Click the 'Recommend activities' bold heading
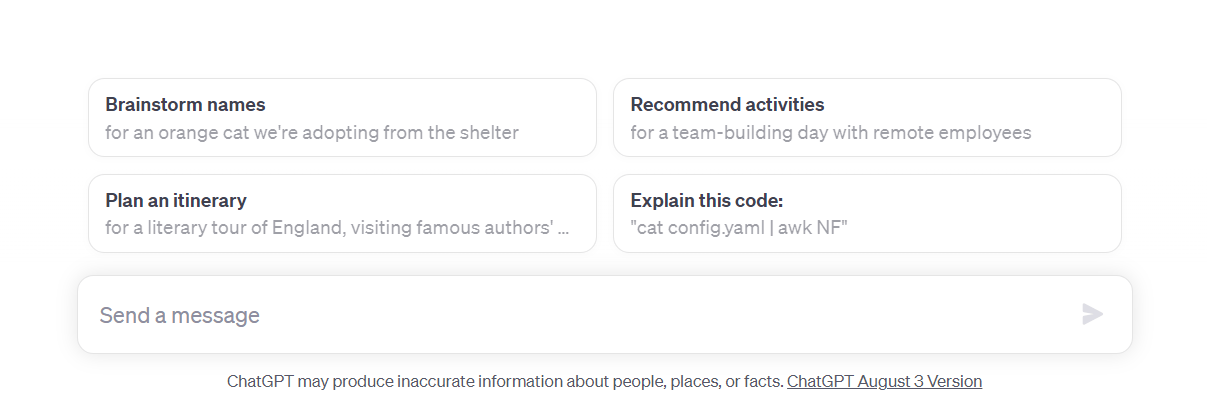The image size is (1207, 416). (x=727, y=105)
